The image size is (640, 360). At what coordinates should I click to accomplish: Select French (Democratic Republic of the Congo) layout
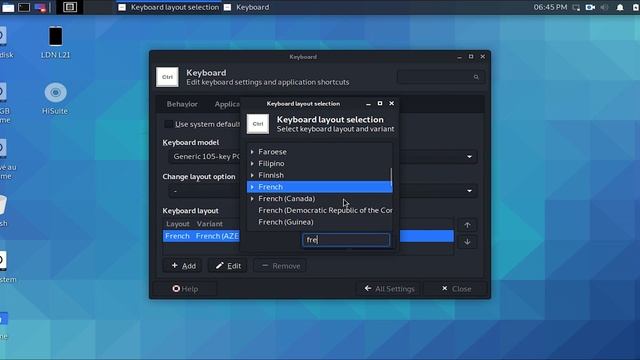[320, 210]
